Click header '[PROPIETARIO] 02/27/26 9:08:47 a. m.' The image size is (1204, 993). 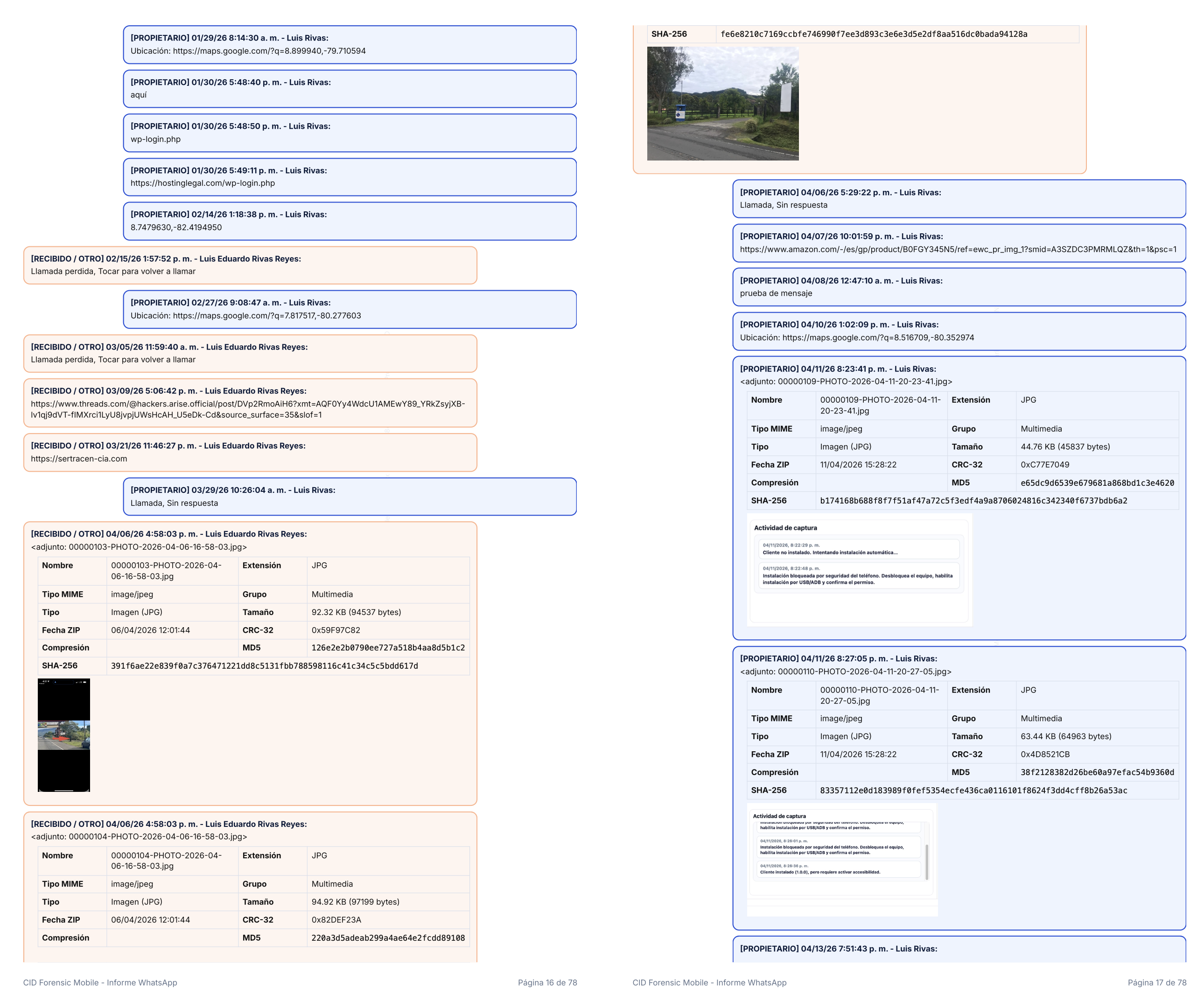pos(231,302)
